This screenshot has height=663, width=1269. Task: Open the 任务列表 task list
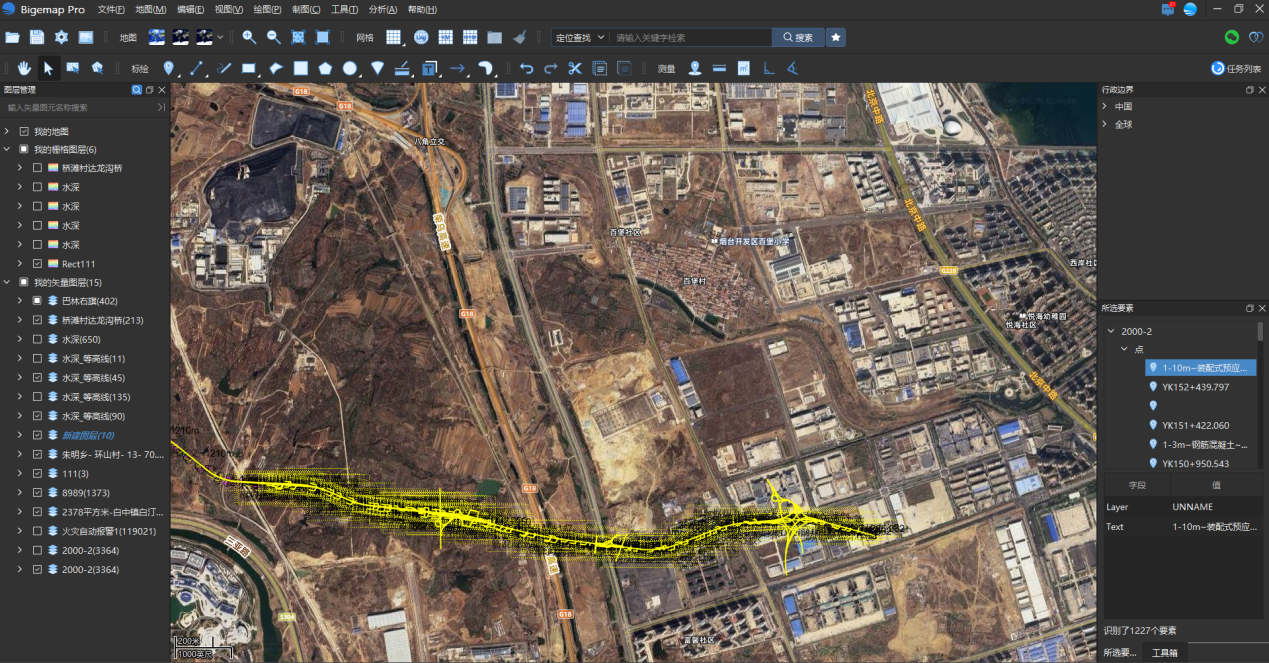pos(1236,69)
